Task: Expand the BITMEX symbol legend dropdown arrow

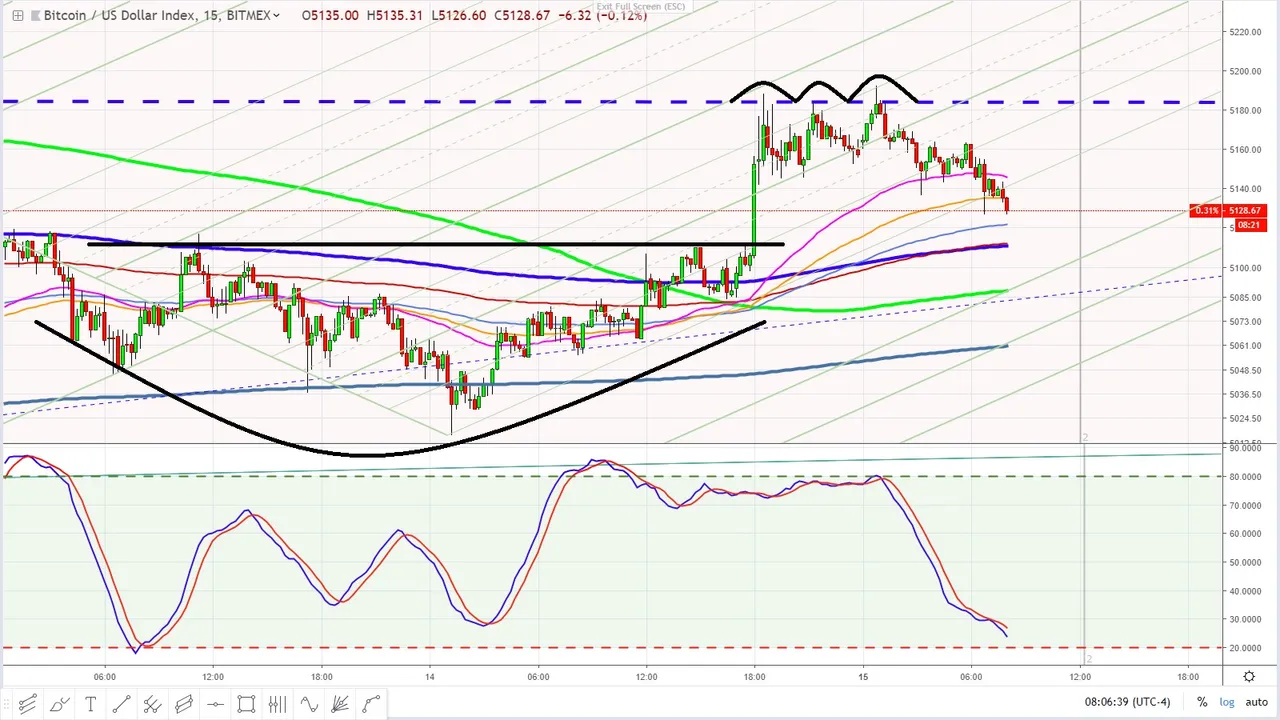Action: 276,15
